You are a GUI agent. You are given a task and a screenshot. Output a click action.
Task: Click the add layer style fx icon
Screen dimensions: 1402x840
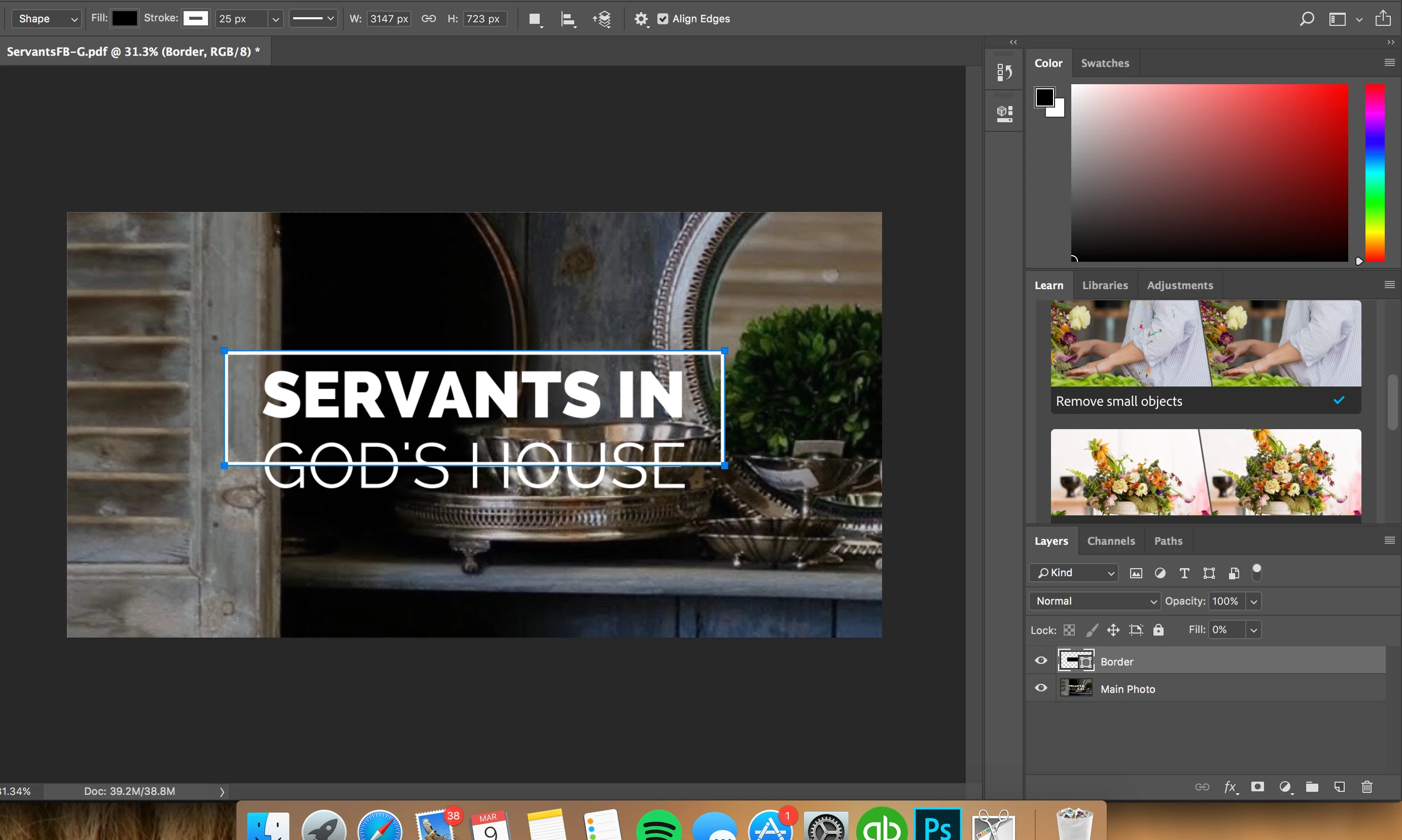point(1230,787)
